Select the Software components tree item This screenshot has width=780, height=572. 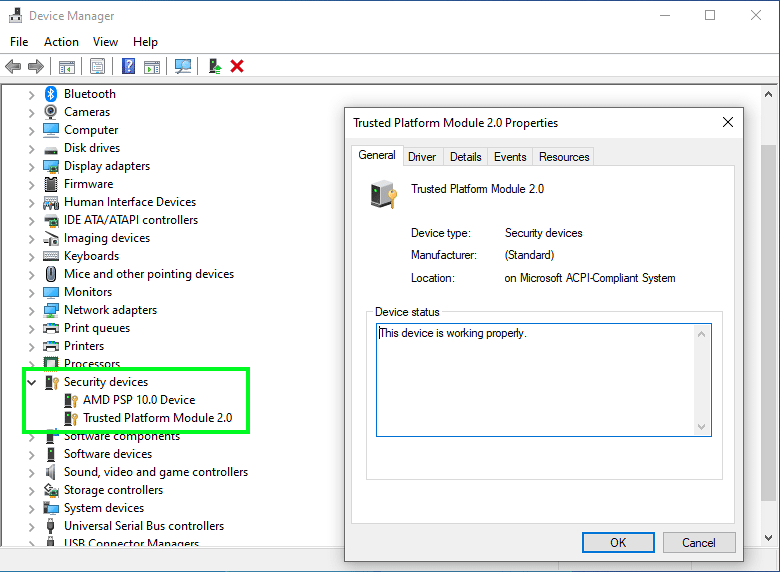point(122,436)
